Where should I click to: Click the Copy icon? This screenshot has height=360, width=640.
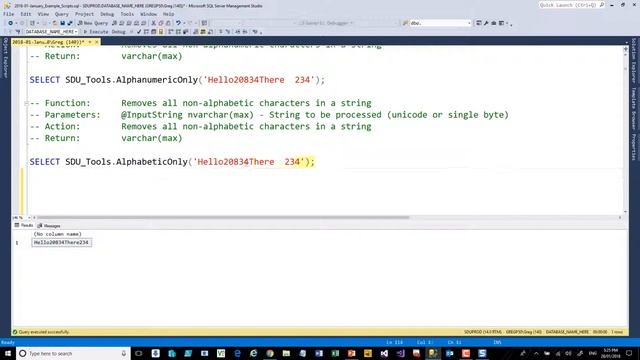[161, 23]
